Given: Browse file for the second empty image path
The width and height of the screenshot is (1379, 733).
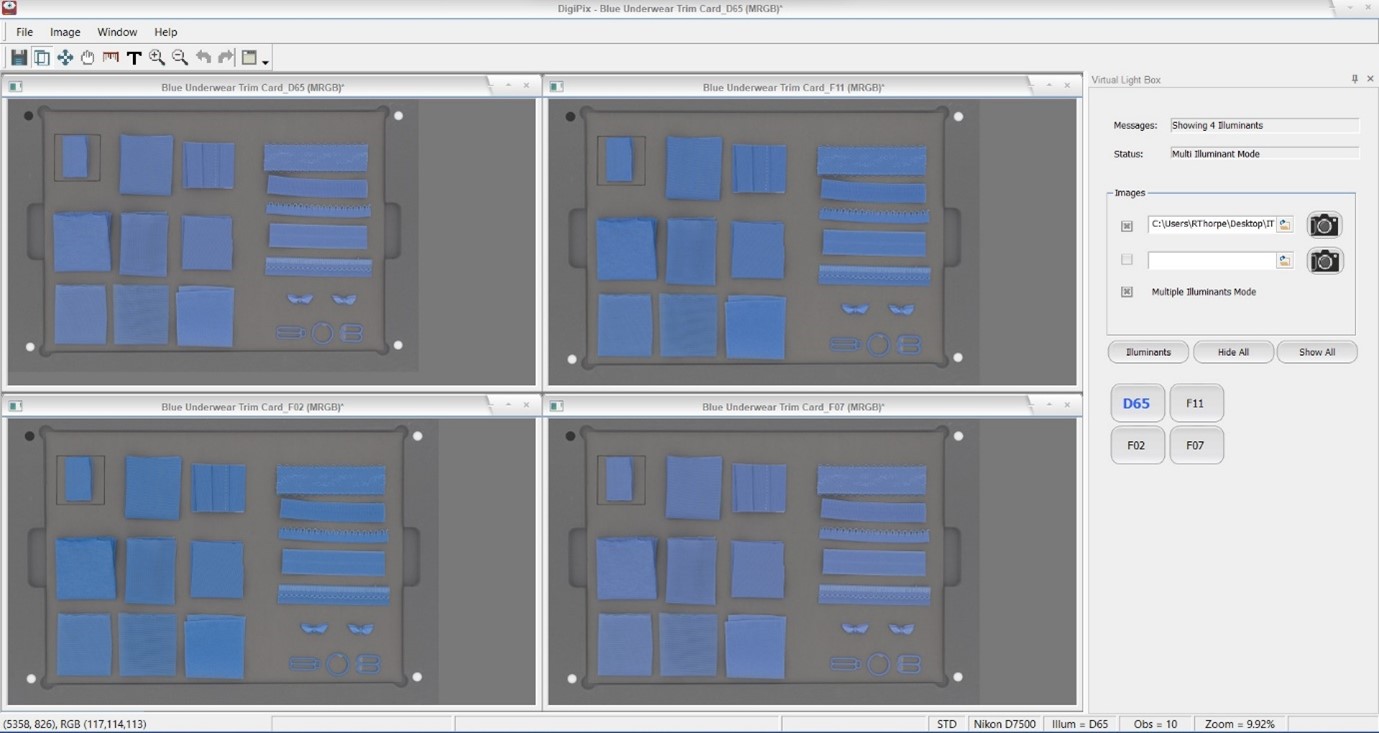Looking at the screenshot, I should (x=1285, y=261).
